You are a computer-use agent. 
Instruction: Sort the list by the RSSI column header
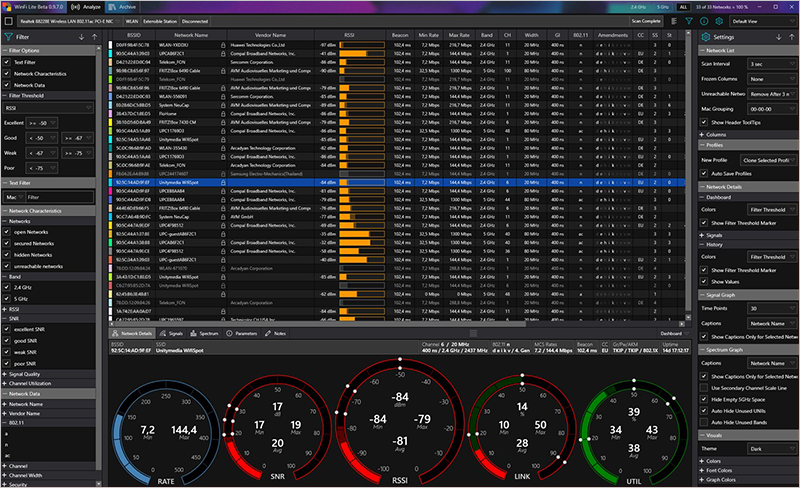click(x=348, y=34)
